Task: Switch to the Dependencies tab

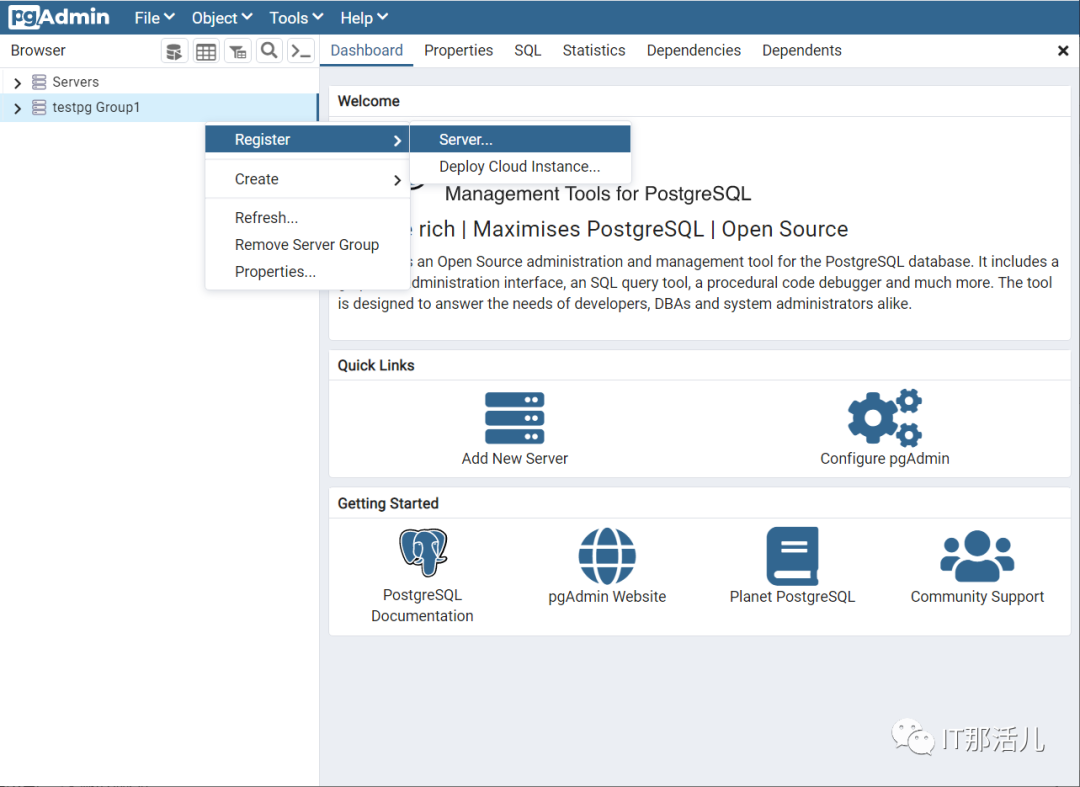Action: 694,50
